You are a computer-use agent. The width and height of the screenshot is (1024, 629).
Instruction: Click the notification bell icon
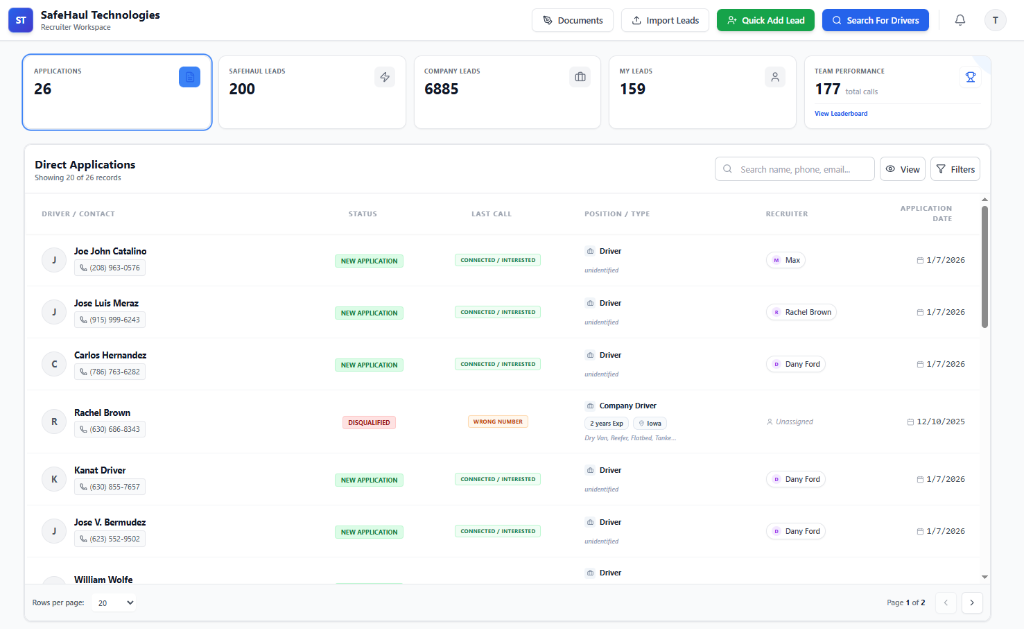(960, 20)
